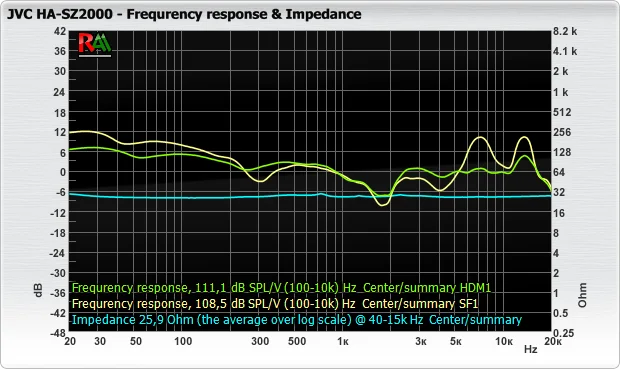Click the green HDM1 frequency response legend line
The height and width of the screenshot is (369, 620).
(281, 288)
